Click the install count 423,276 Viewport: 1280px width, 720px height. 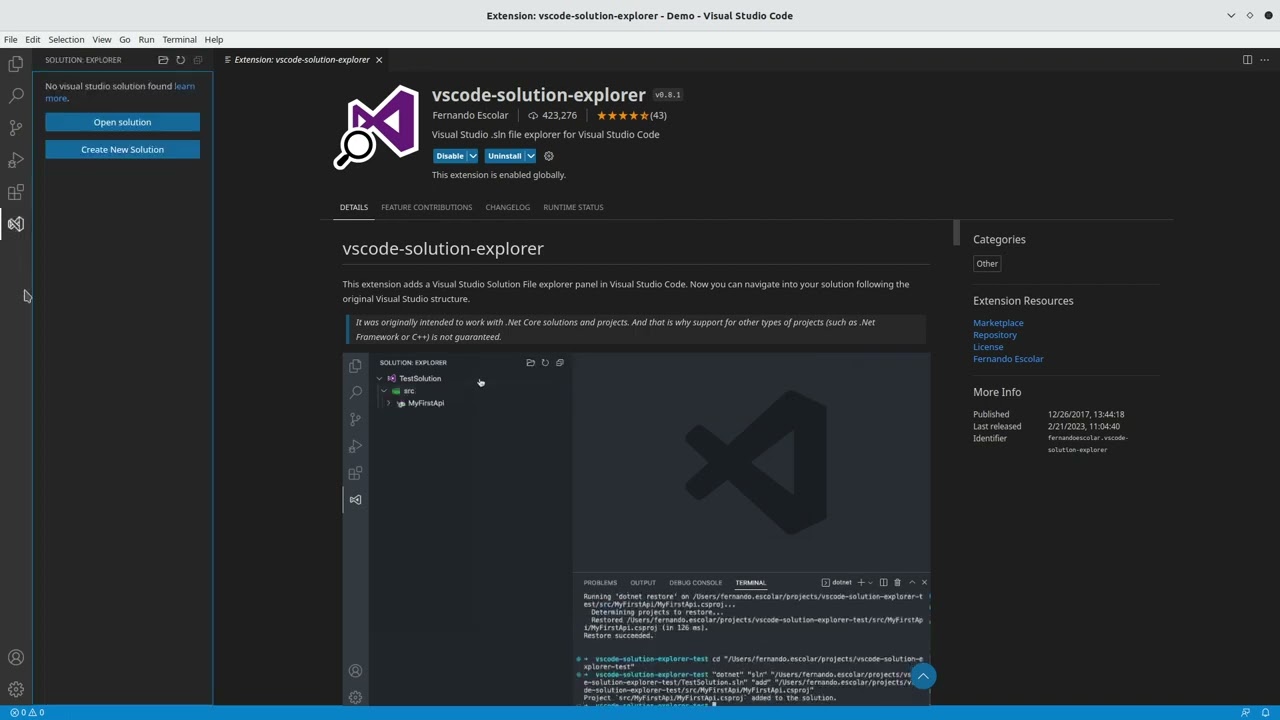[552, 115]
